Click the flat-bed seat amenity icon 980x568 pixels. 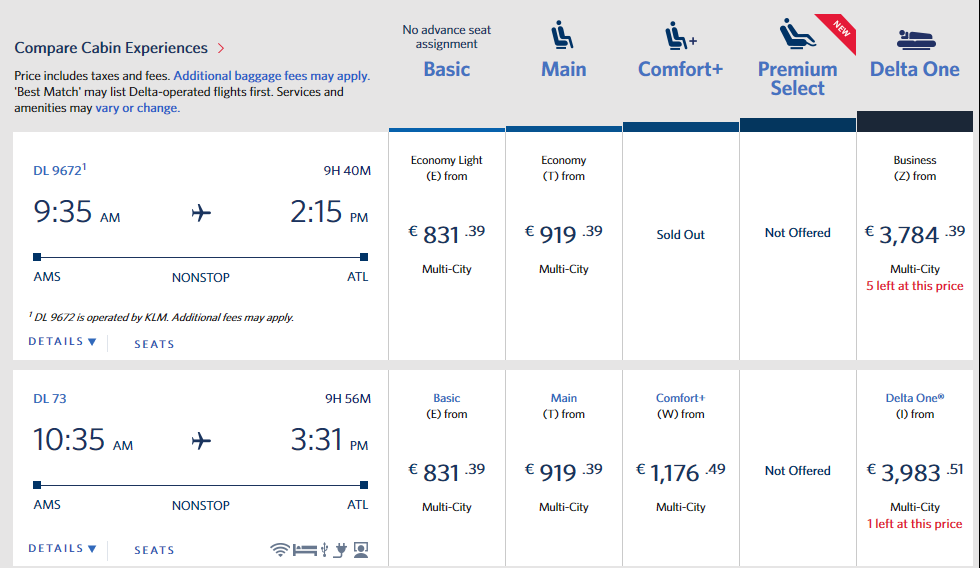(305, 549)
